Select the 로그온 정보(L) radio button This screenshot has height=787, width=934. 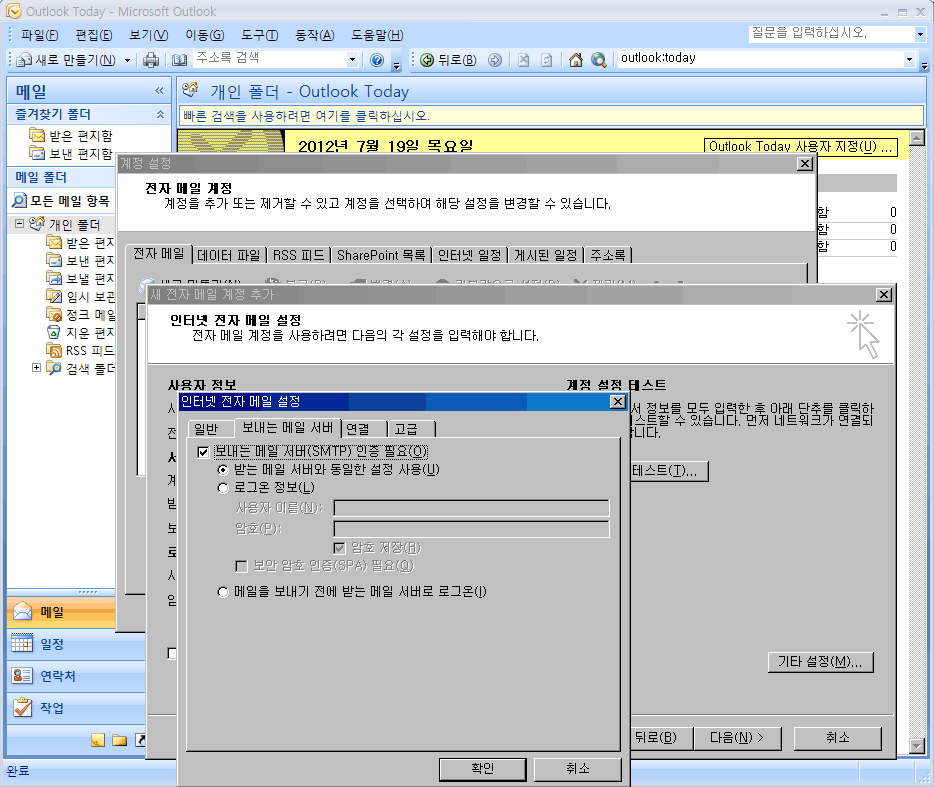pos(223,488)
